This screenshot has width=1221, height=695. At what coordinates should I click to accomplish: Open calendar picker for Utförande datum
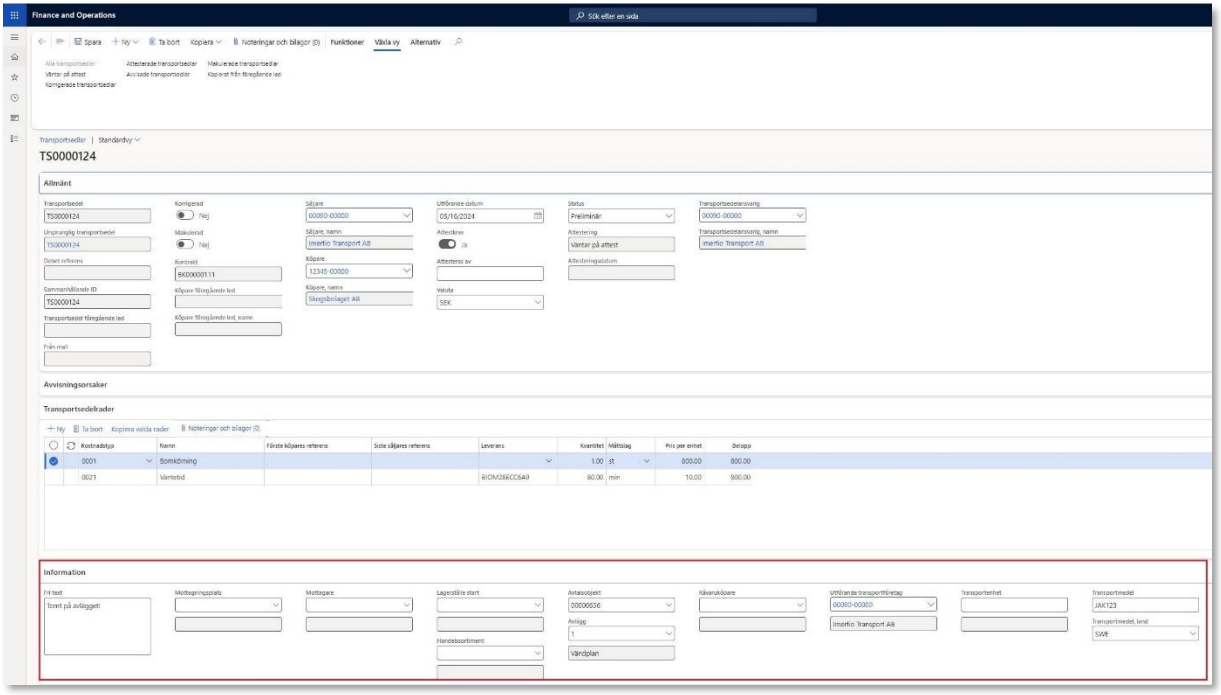click(538, 215)
